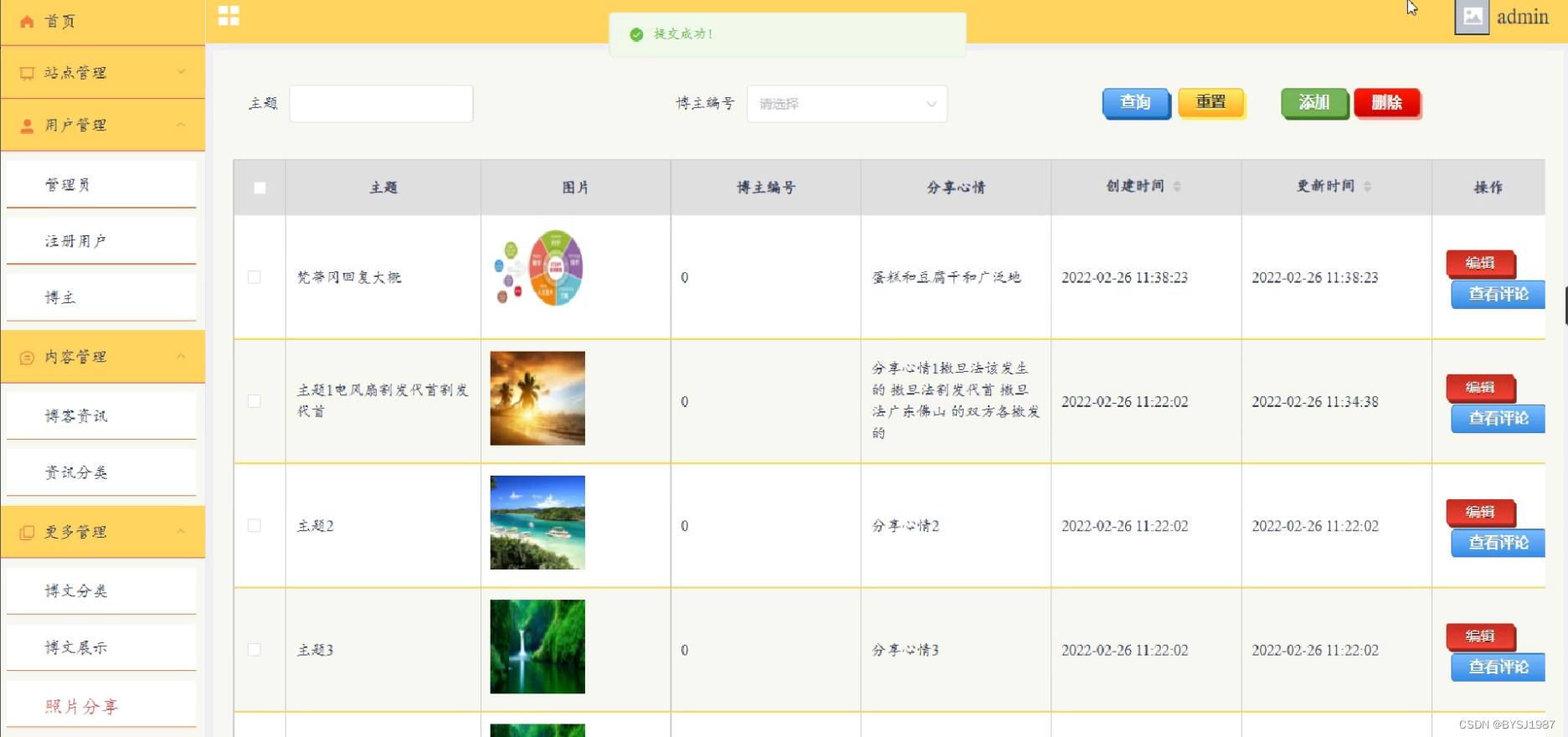Click the yellow 重置 button

click(1211, 102)
